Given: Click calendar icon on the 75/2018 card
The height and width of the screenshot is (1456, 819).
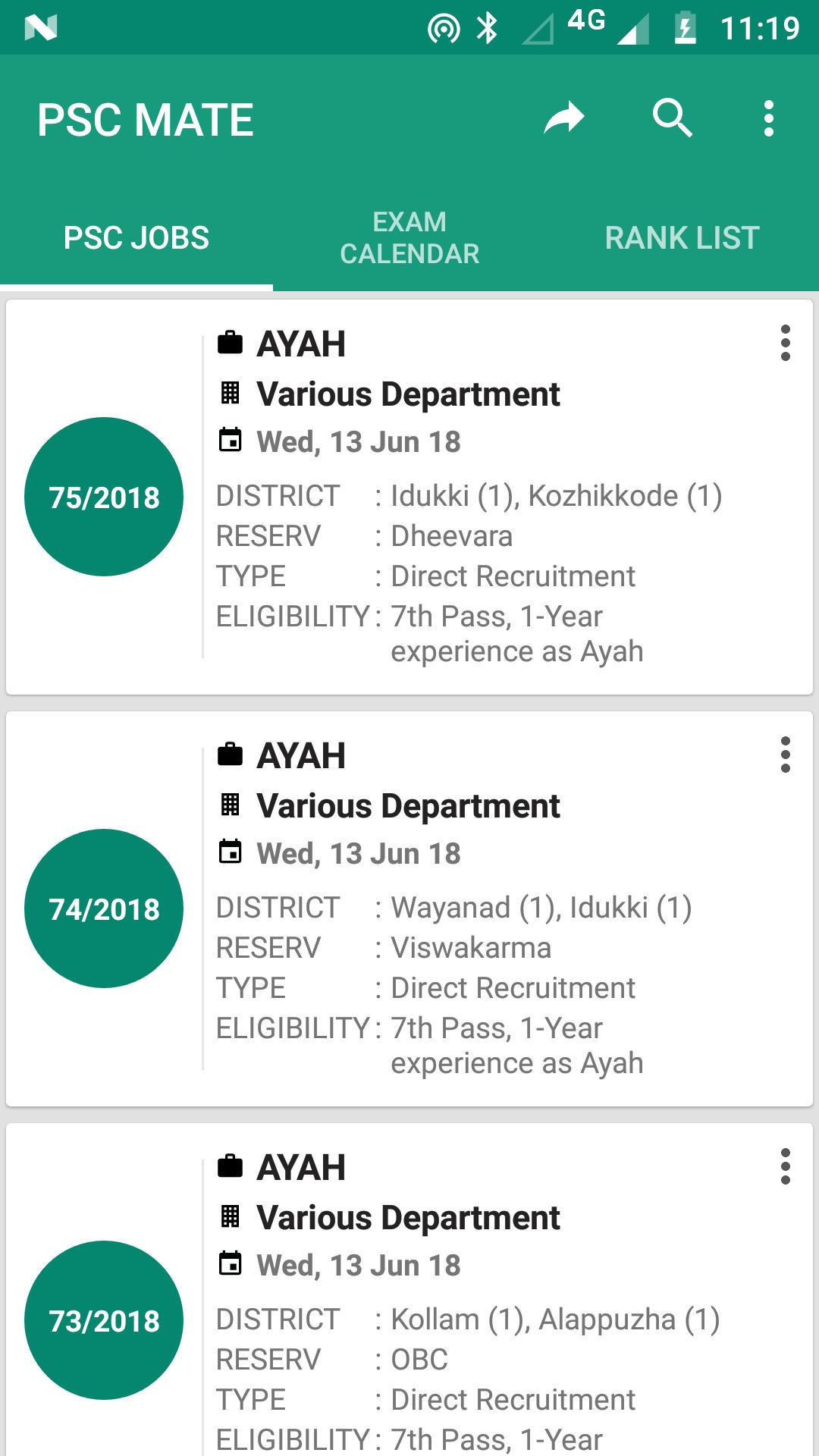Looking at the screenshot, I should (x=230, y=441).
